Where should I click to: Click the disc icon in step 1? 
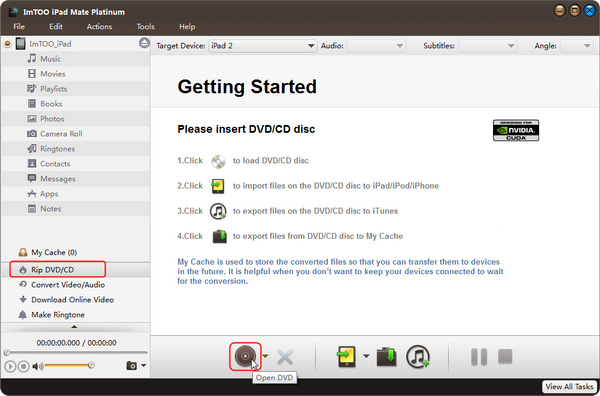218,161
